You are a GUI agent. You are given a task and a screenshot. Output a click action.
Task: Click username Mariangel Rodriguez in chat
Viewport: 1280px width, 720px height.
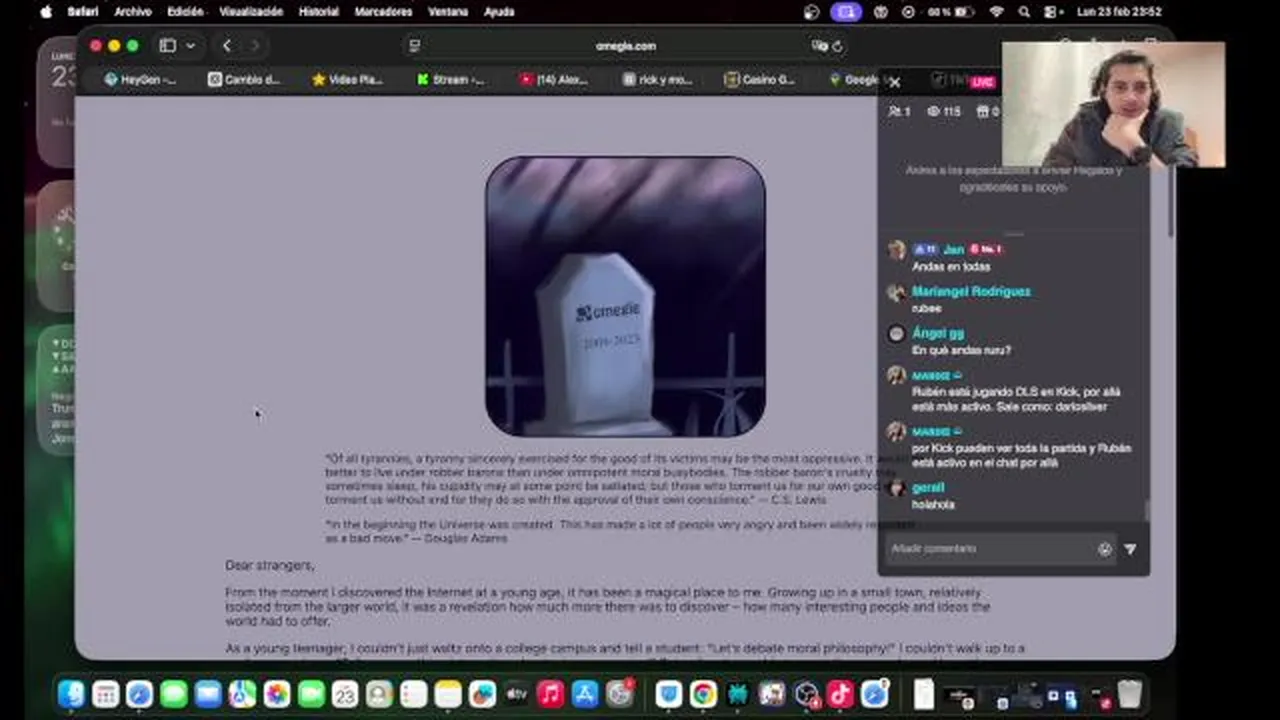pyautogui.click(x=971, y=292)
